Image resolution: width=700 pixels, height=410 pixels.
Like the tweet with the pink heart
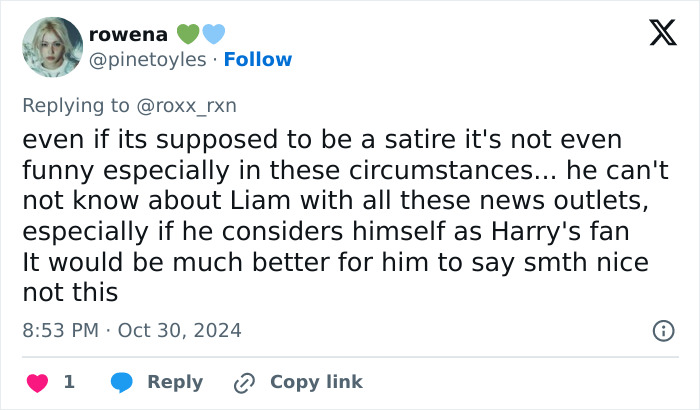(x=37, y=382)
